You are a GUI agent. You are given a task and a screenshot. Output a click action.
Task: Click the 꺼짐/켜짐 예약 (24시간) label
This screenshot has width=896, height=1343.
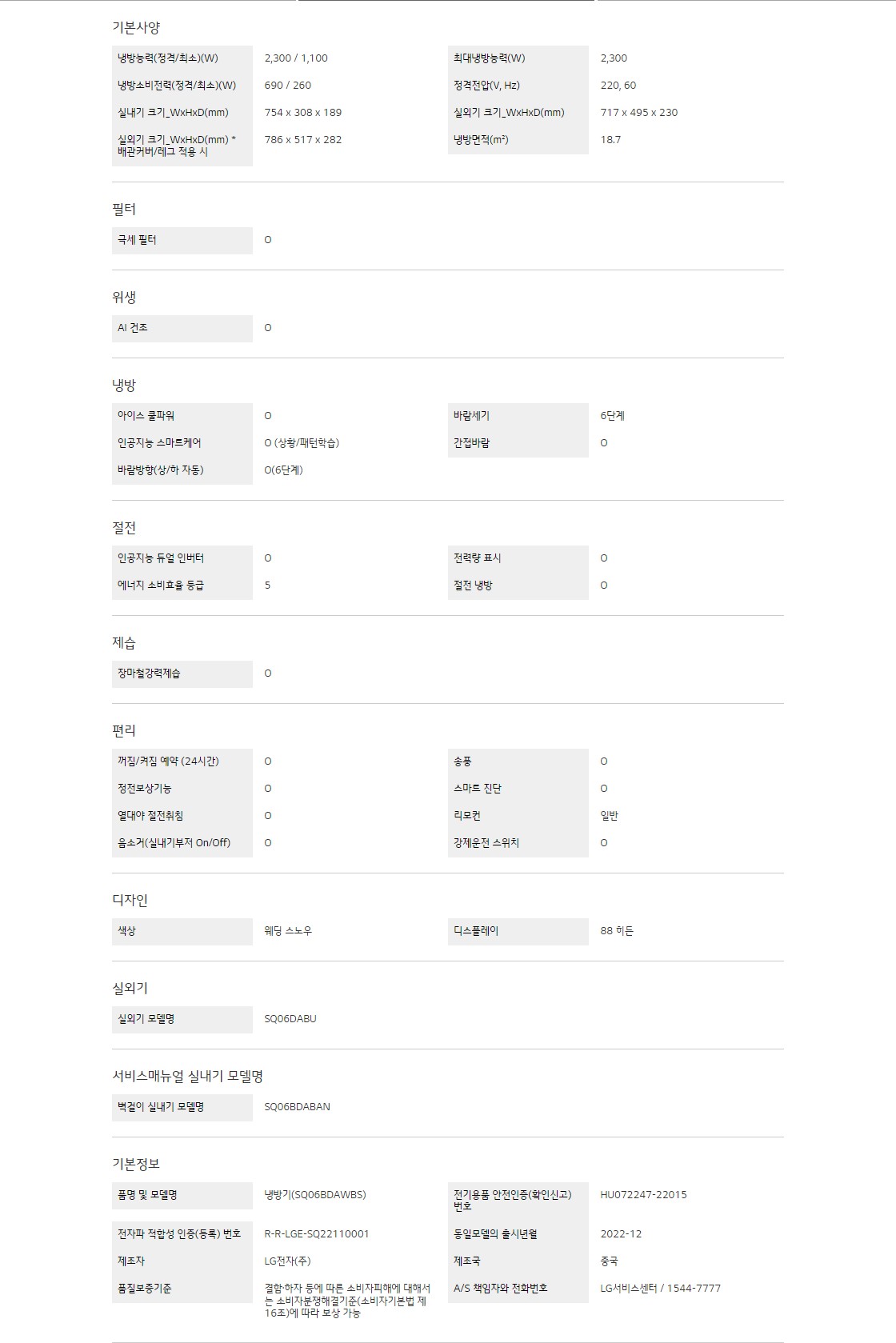tap(168, 761)
